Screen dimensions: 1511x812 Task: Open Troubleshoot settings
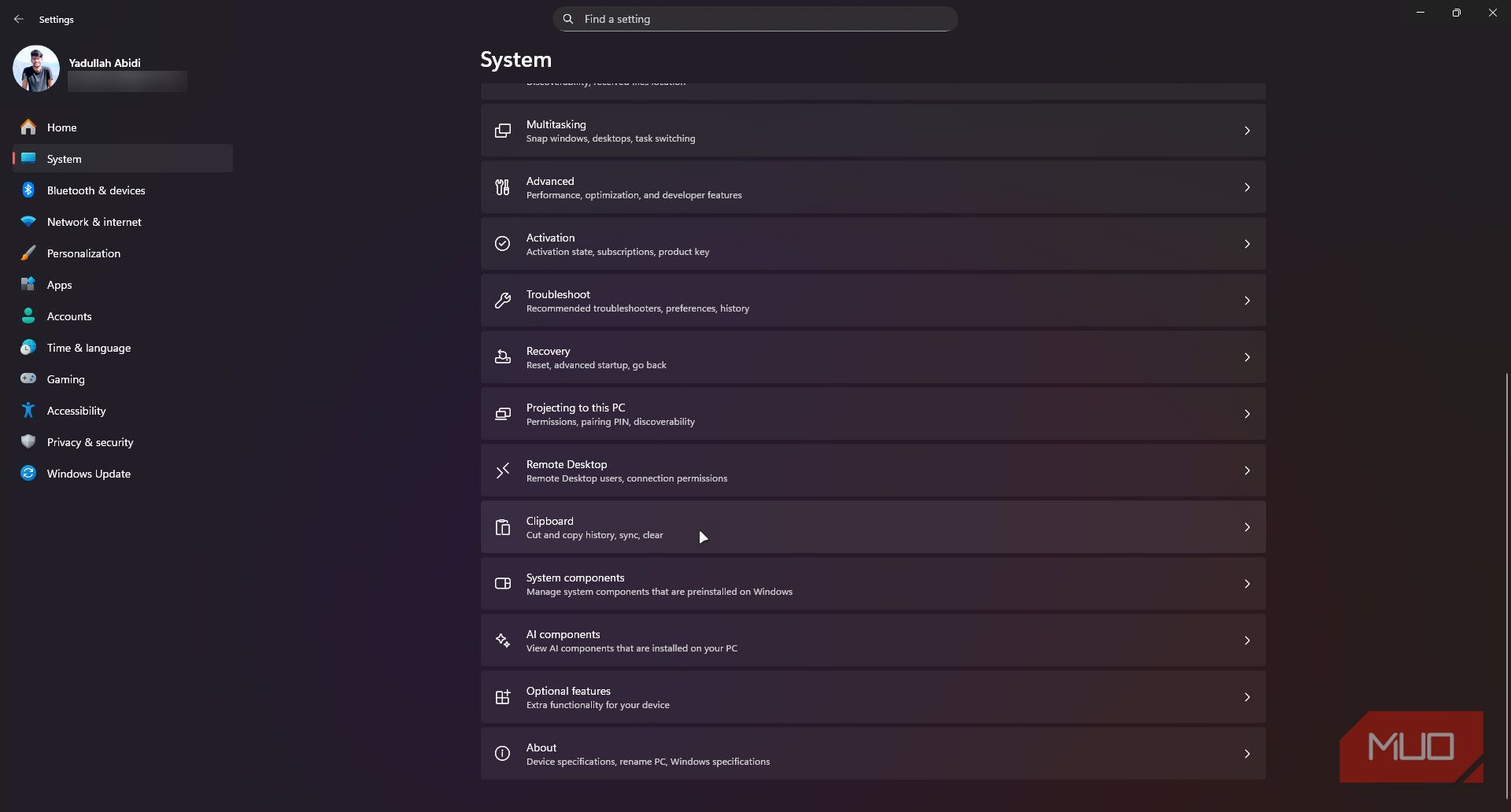873,301
